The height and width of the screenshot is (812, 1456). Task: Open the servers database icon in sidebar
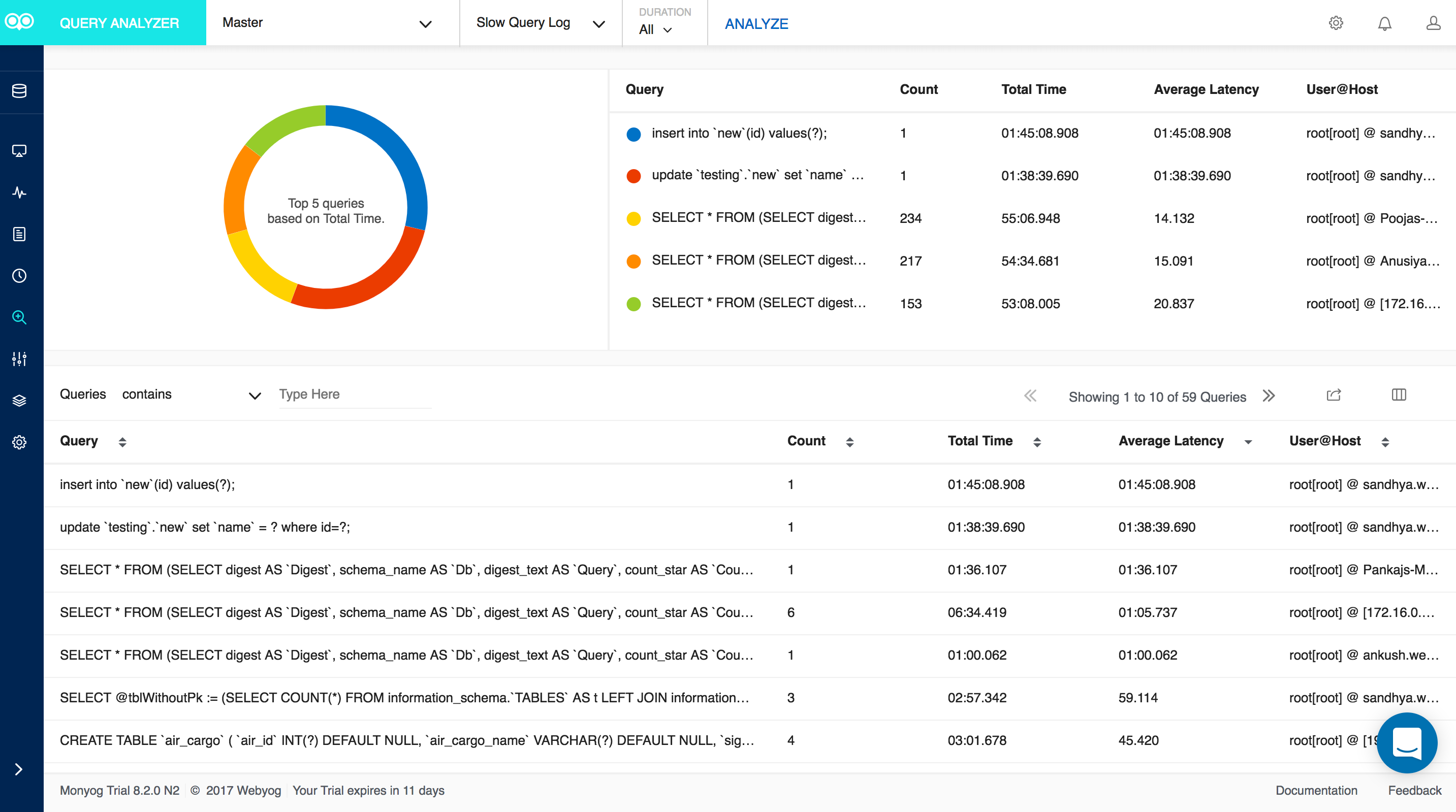tap(19, 91)
